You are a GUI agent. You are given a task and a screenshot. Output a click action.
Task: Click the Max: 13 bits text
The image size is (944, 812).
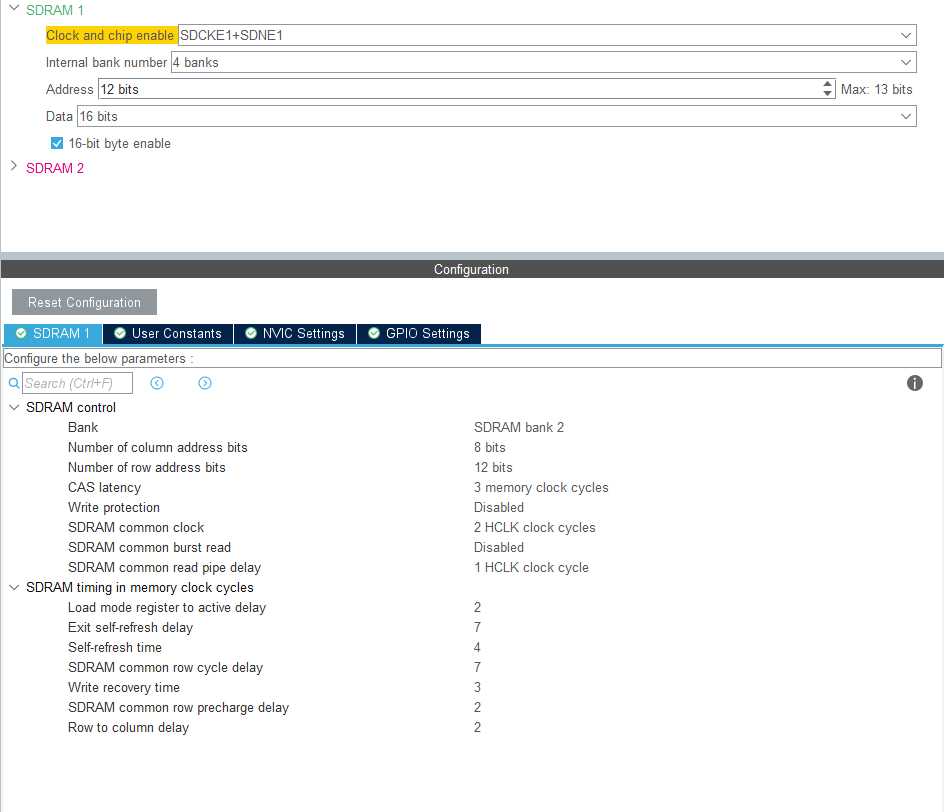click(876, 89)
